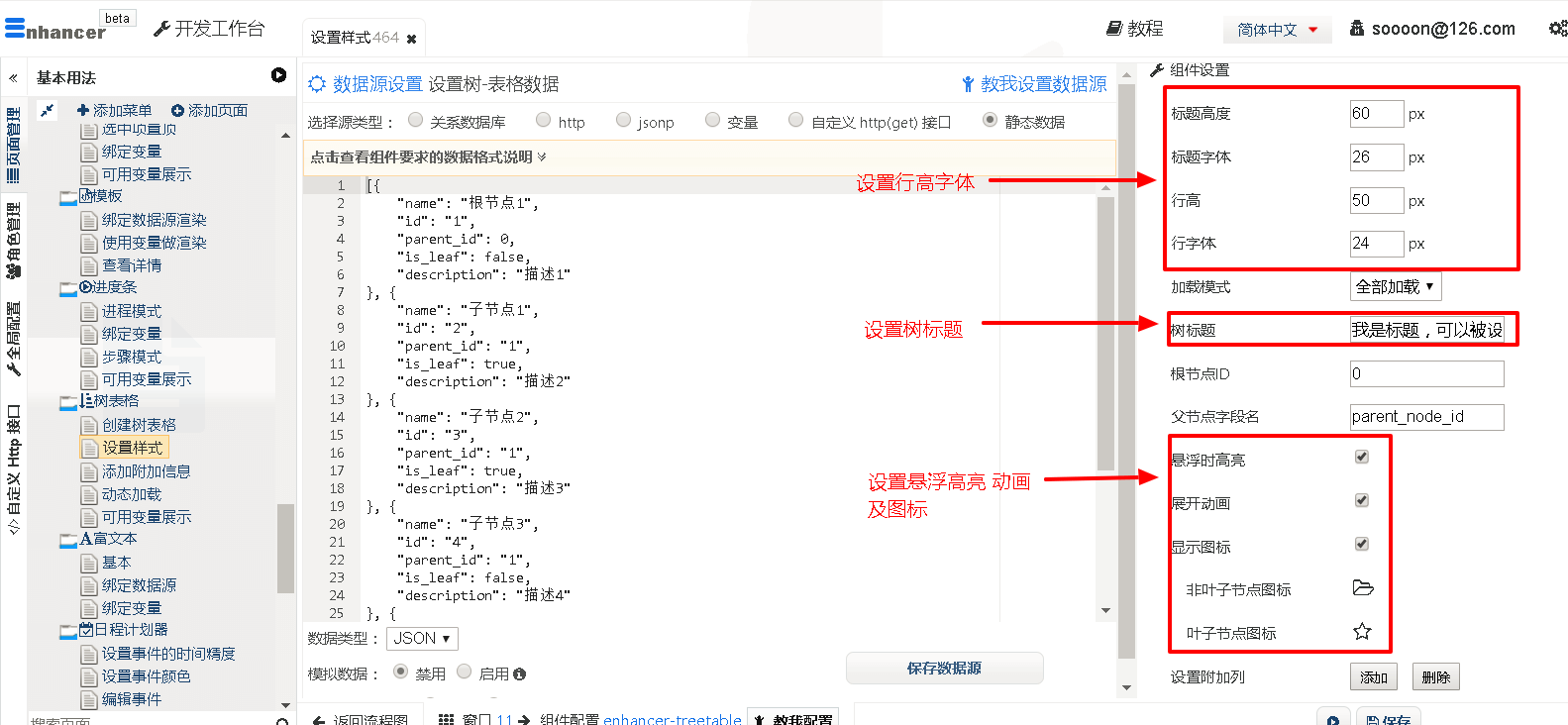Open the 创建树表格 page in the tree
This screenshot has height=725, width=1568.
click(139, 425)
